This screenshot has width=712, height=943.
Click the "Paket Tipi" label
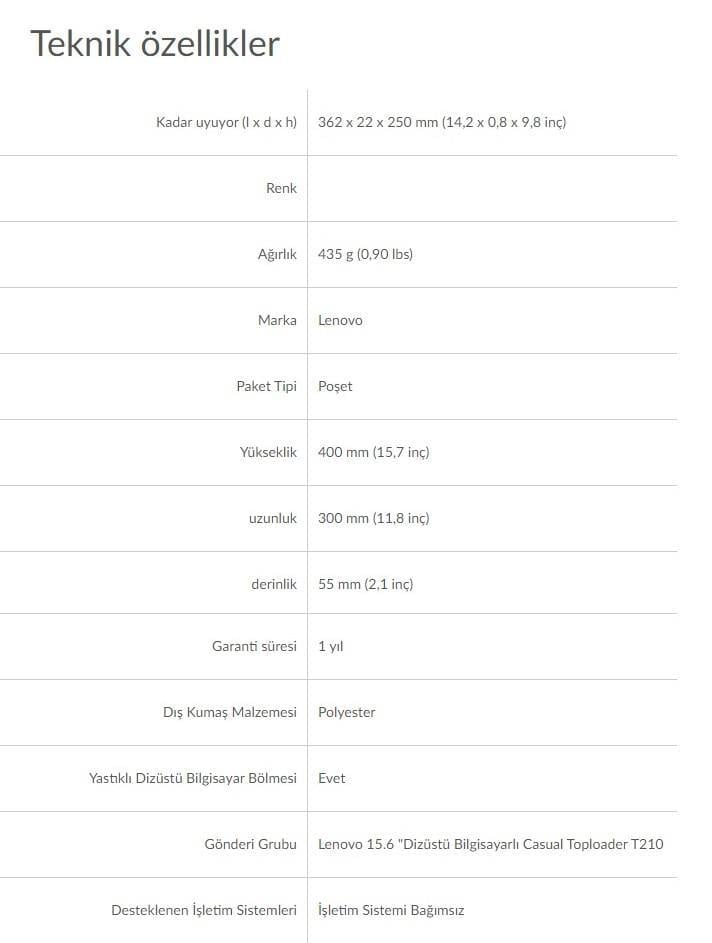coord(266,386)
